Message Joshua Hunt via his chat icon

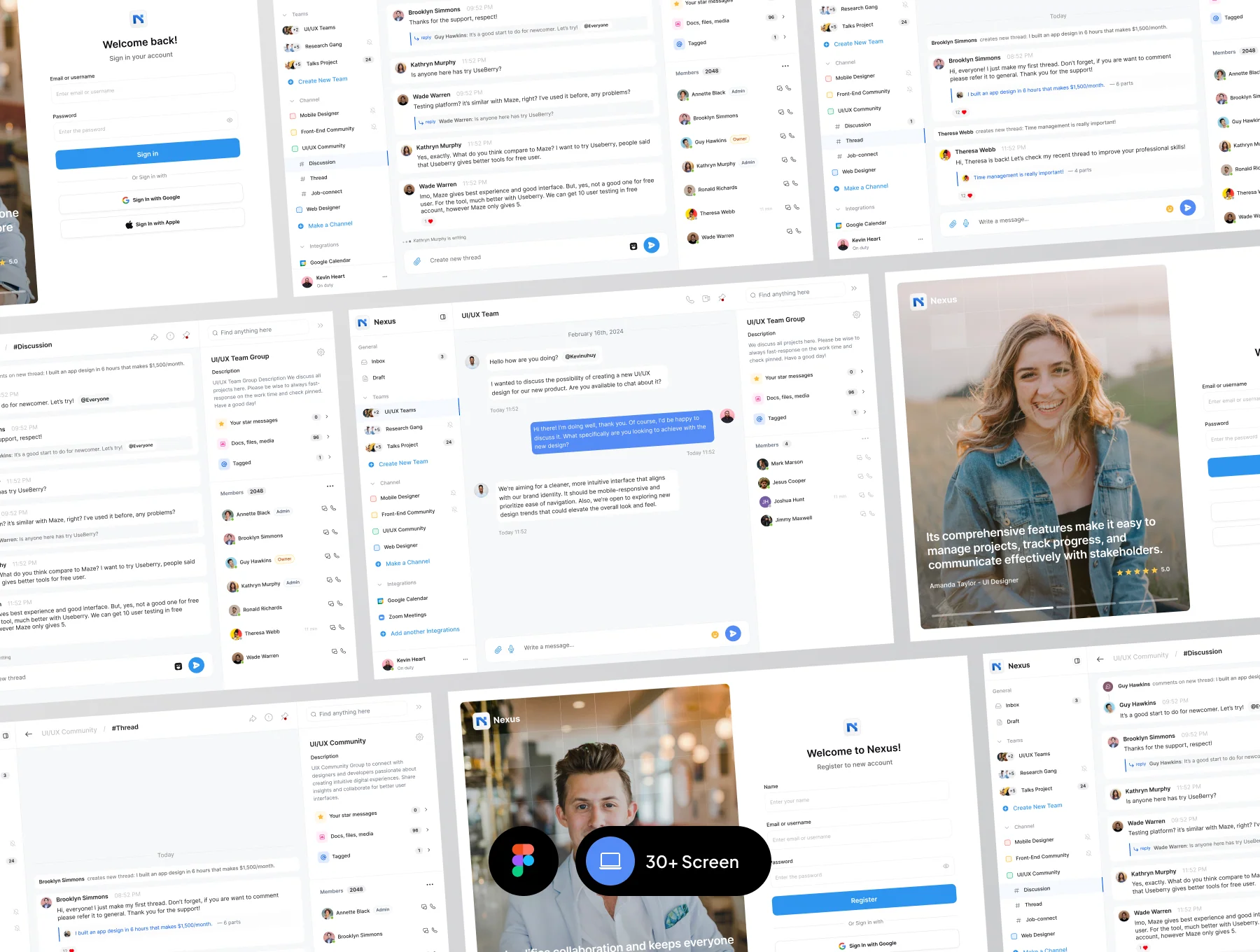pyautogui.click(x=862, y=496)
